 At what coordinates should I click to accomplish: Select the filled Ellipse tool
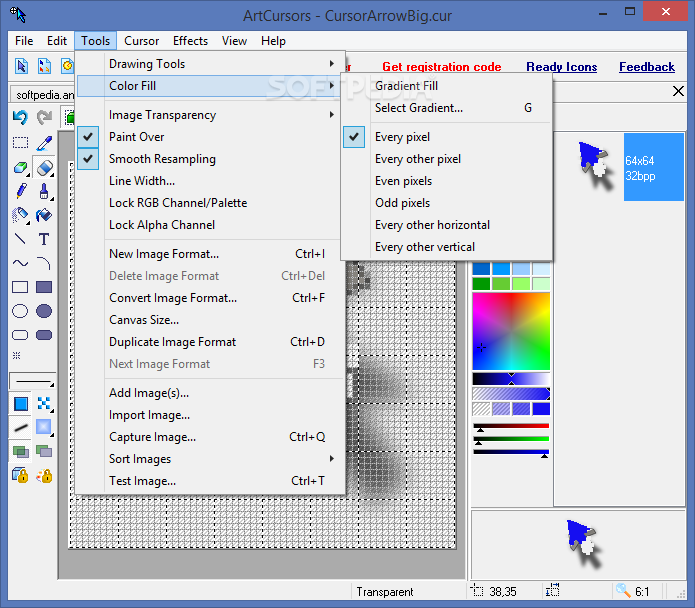[44, 311]
